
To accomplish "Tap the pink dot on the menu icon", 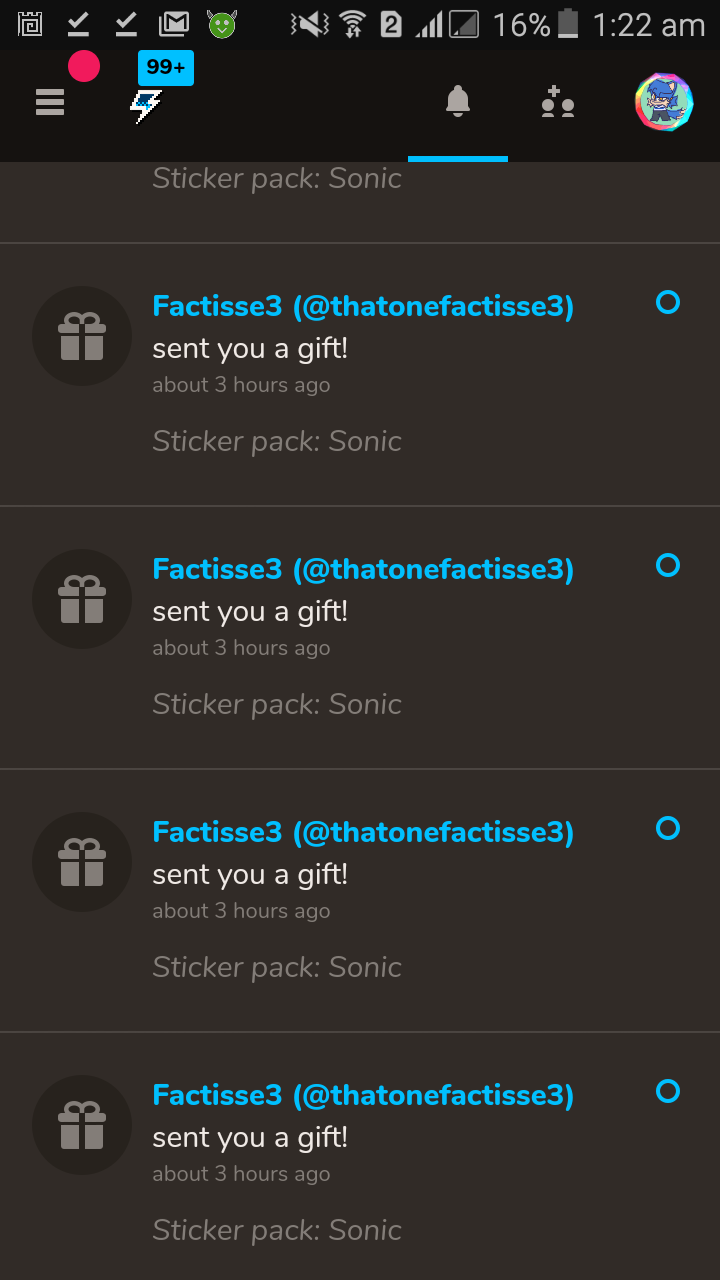I will point(84,67).
